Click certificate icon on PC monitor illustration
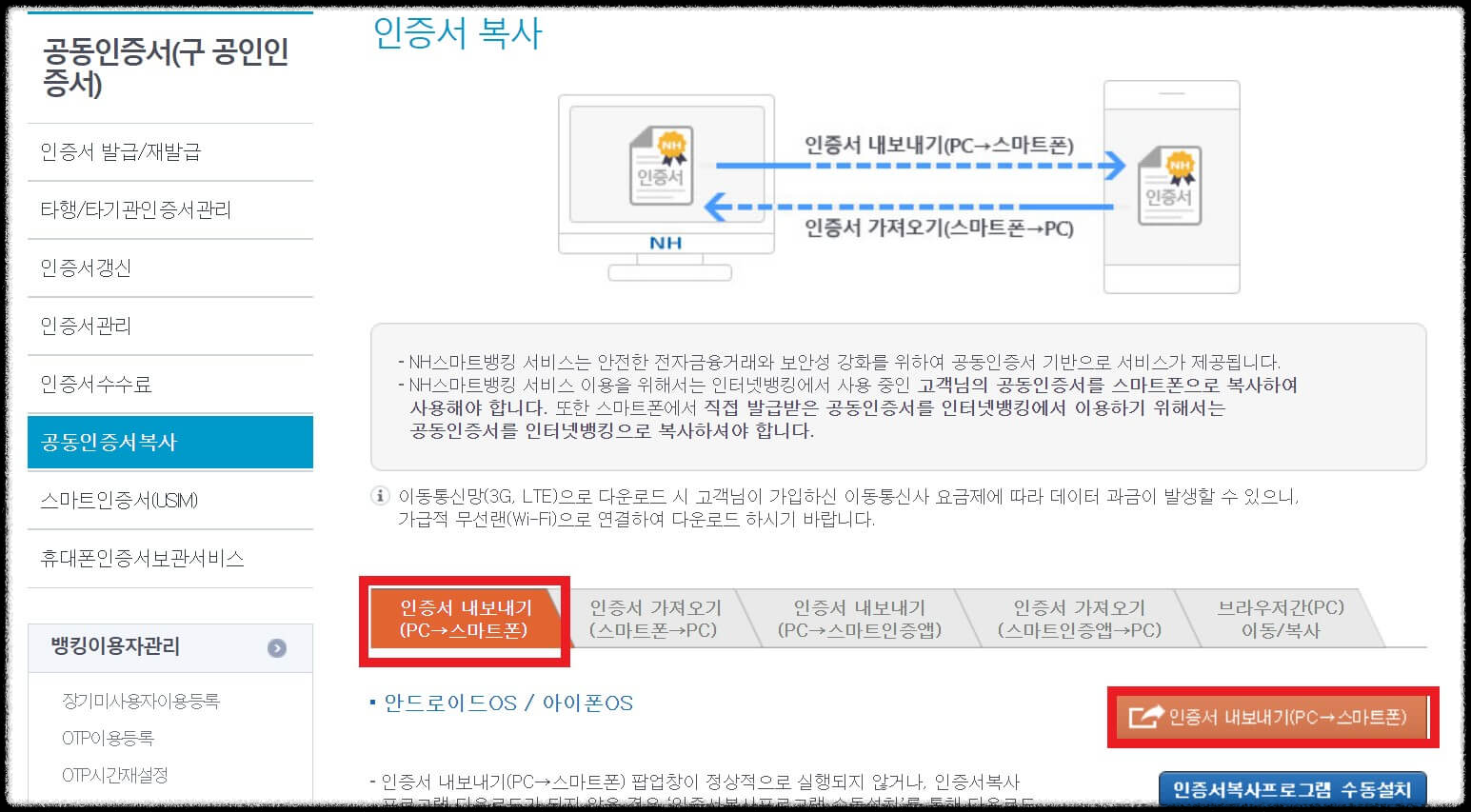The height and width of the screenshot is (812, 1471). (661, 167)
